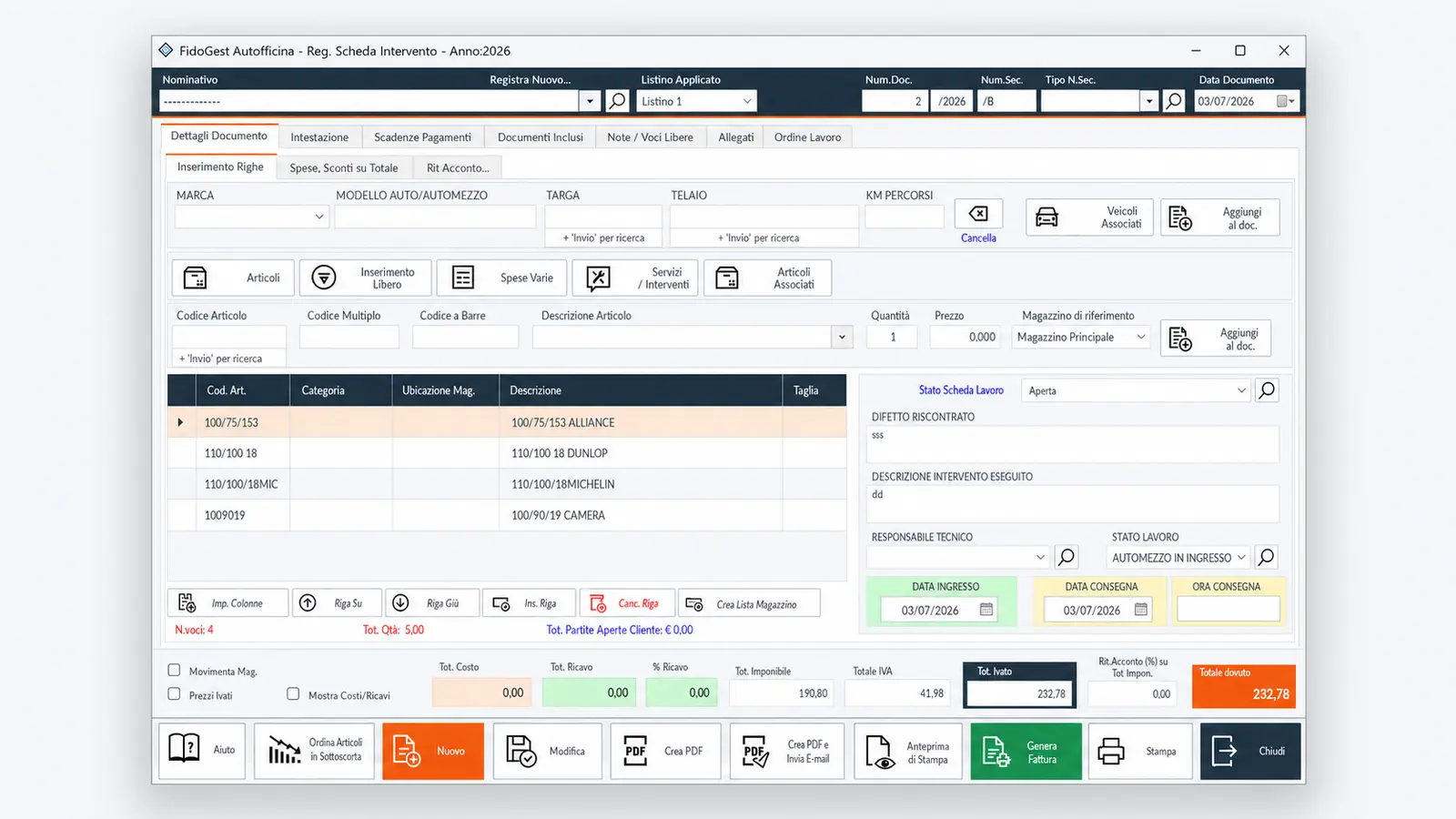Choose Inserimento Libero
The width and height of the screenshot is (1456, 819).
365,278
